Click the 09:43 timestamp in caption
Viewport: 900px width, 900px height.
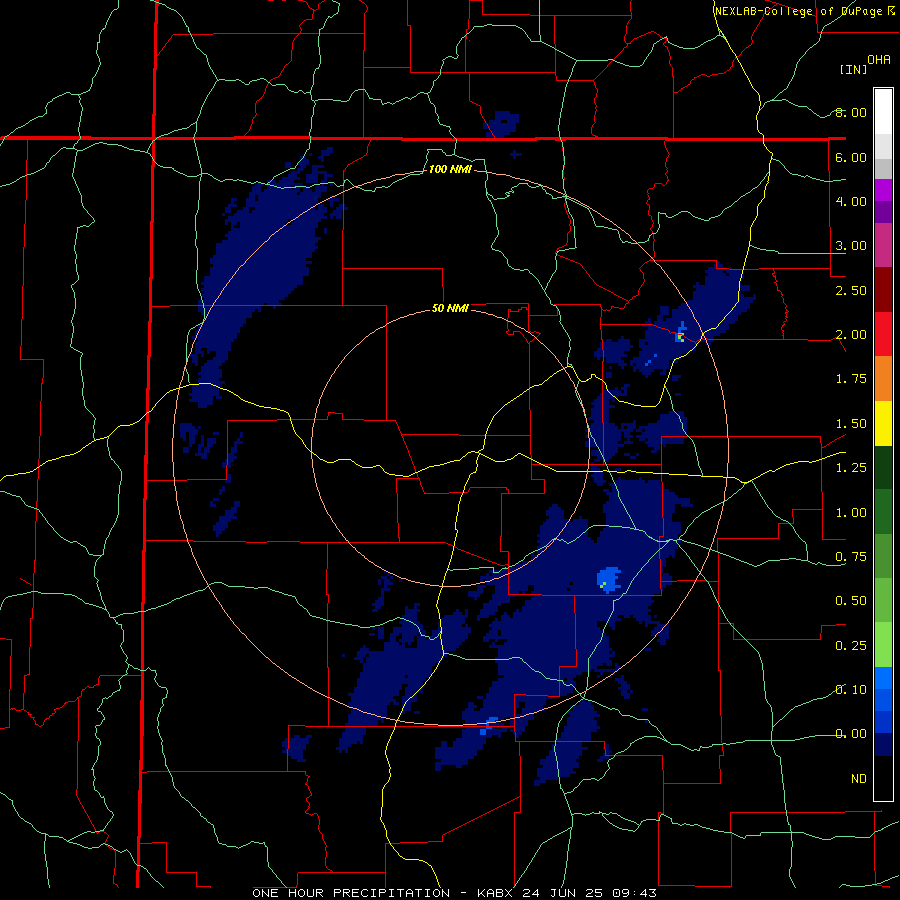637,893
